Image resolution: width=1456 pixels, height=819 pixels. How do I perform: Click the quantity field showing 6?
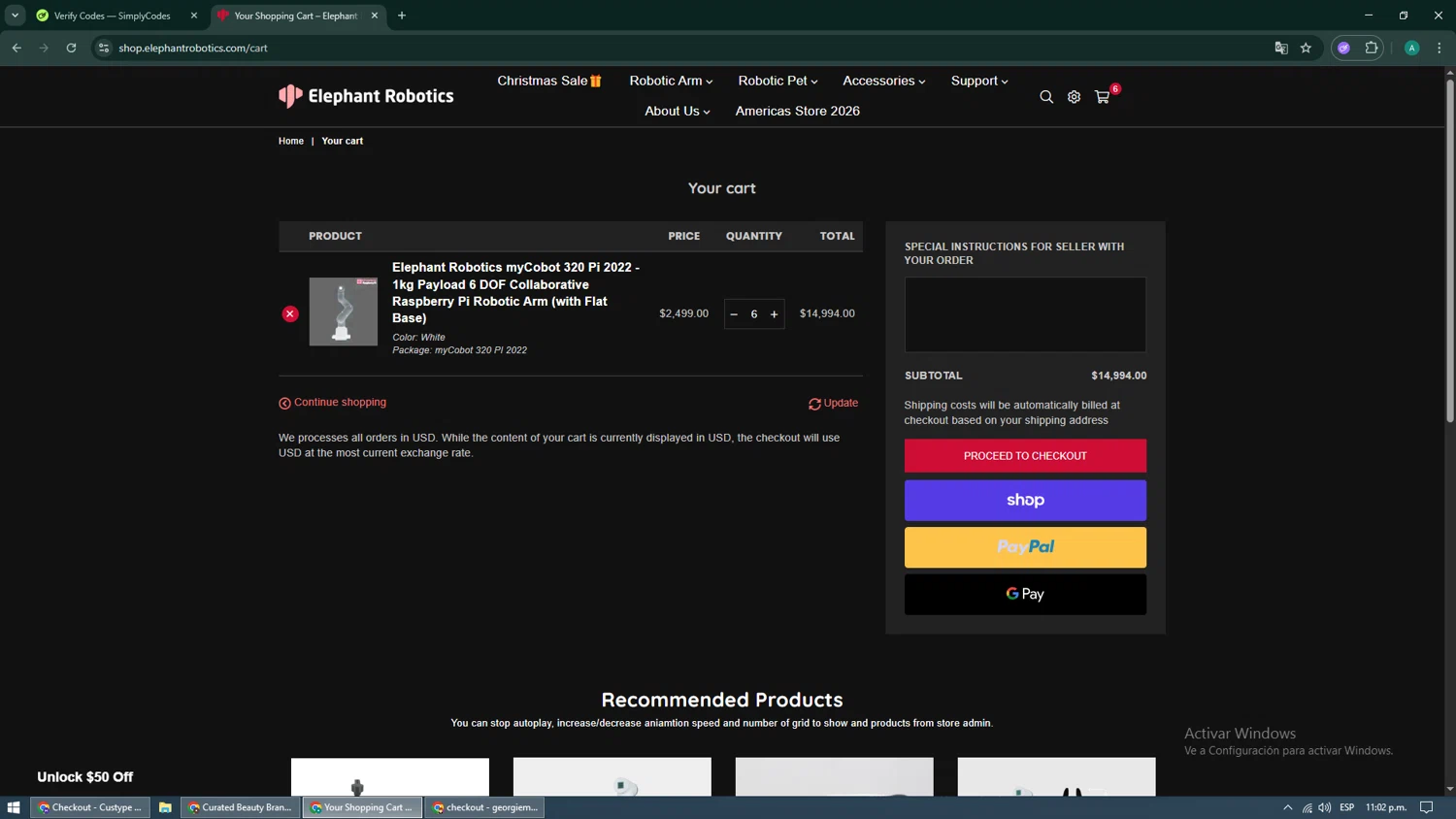[x=754, y=314]
